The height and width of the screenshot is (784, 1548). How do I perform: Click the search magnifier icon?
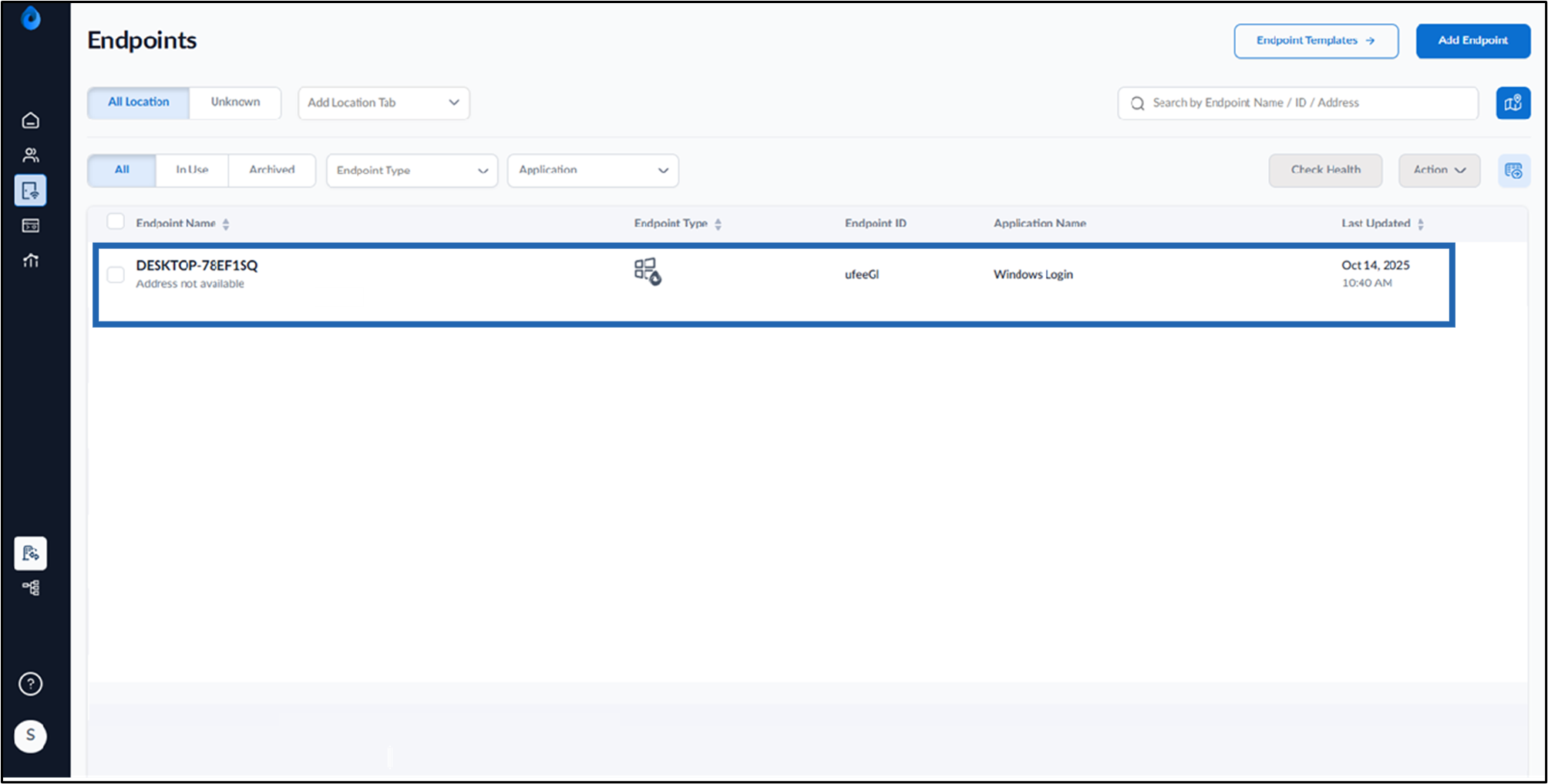tap(1137, 103)
